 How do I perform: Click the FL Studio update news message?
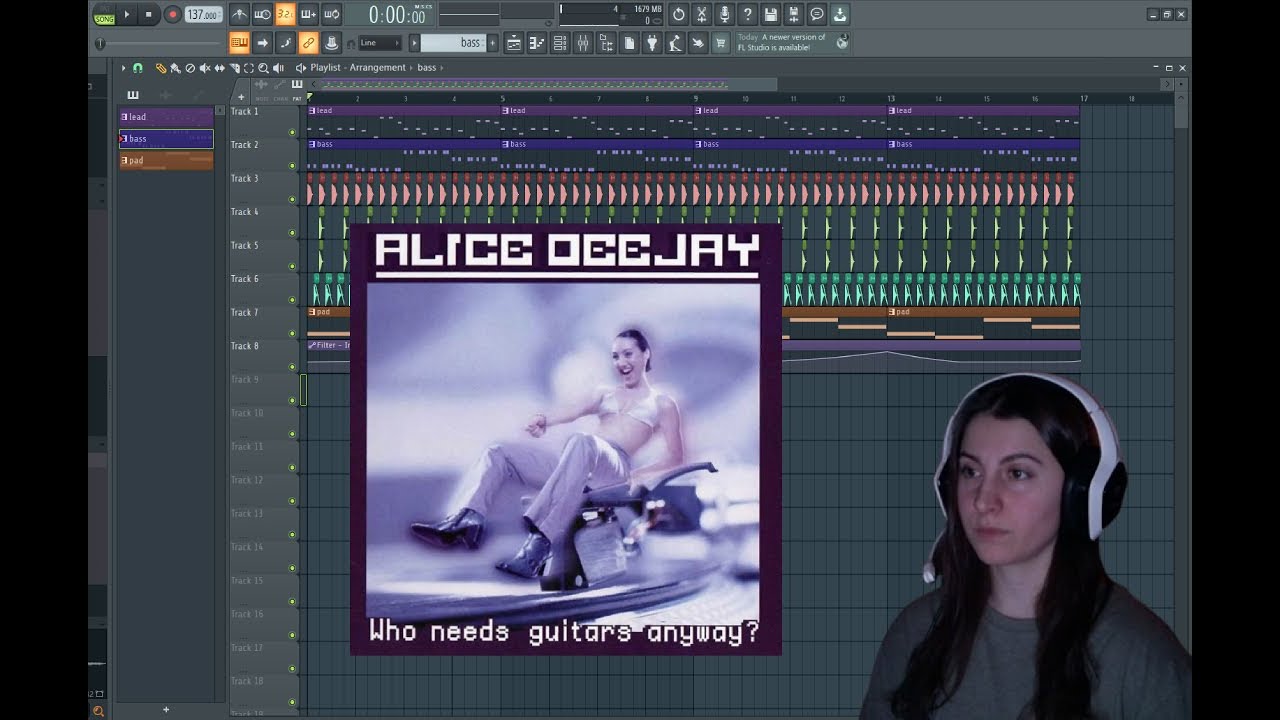793,43
